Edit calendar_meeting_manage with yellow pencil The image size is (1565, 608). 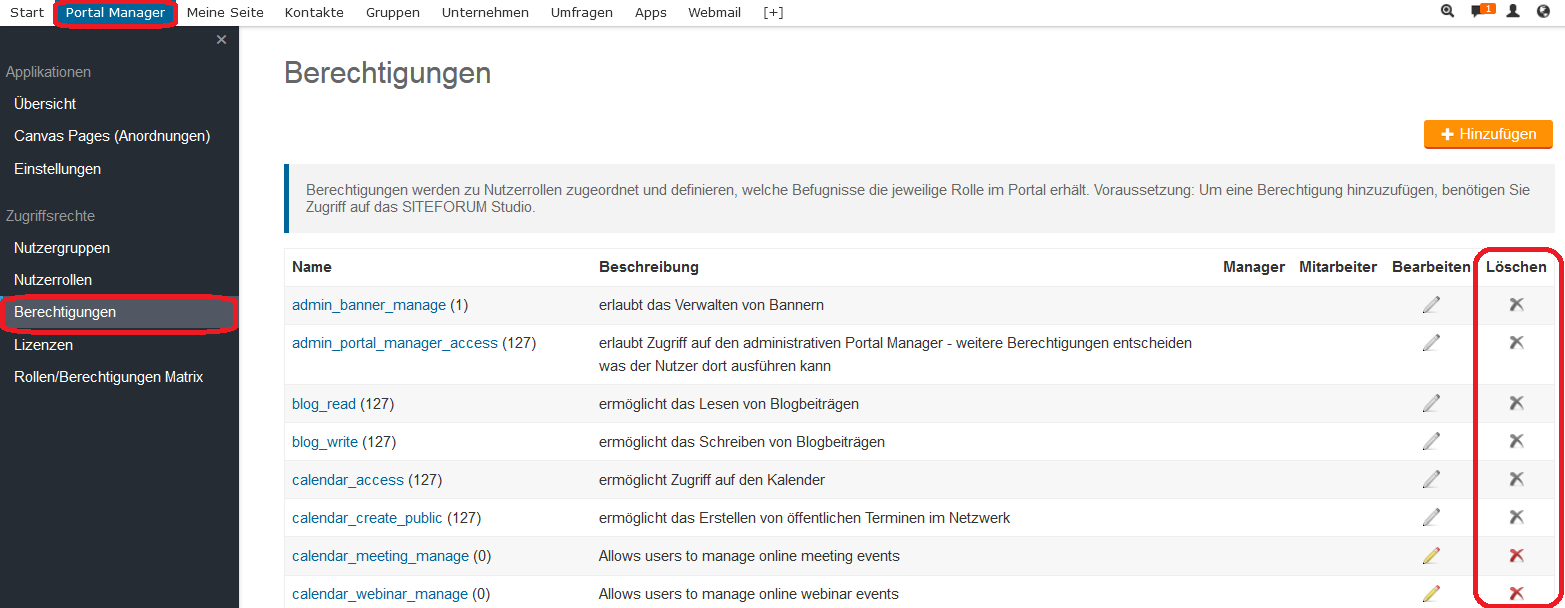(1431, 556)
